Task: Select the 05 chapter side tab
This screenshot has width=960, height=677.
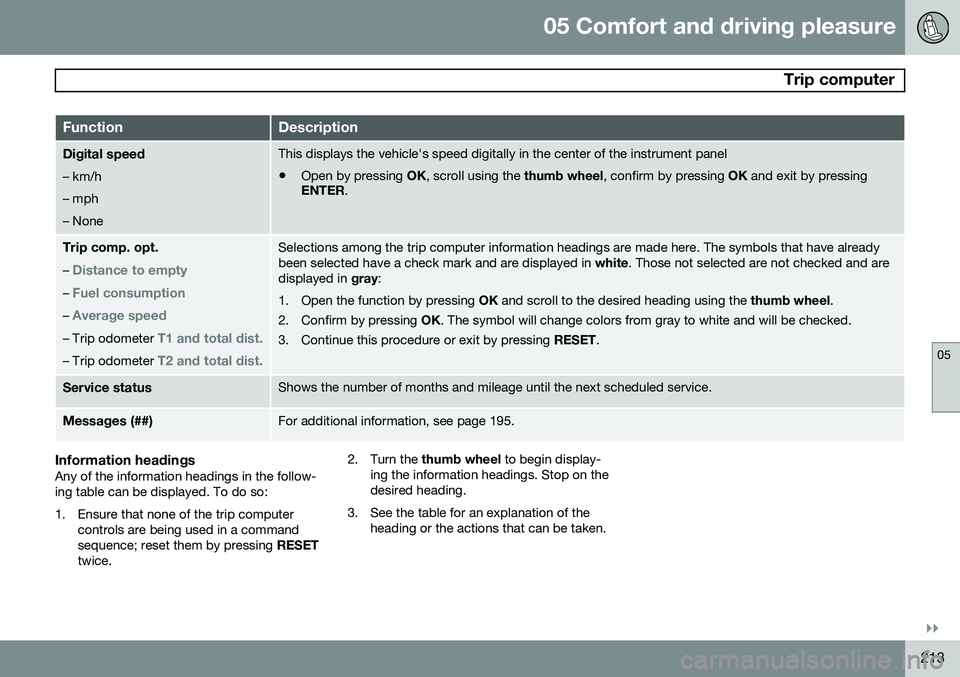Action: [945, 377]
